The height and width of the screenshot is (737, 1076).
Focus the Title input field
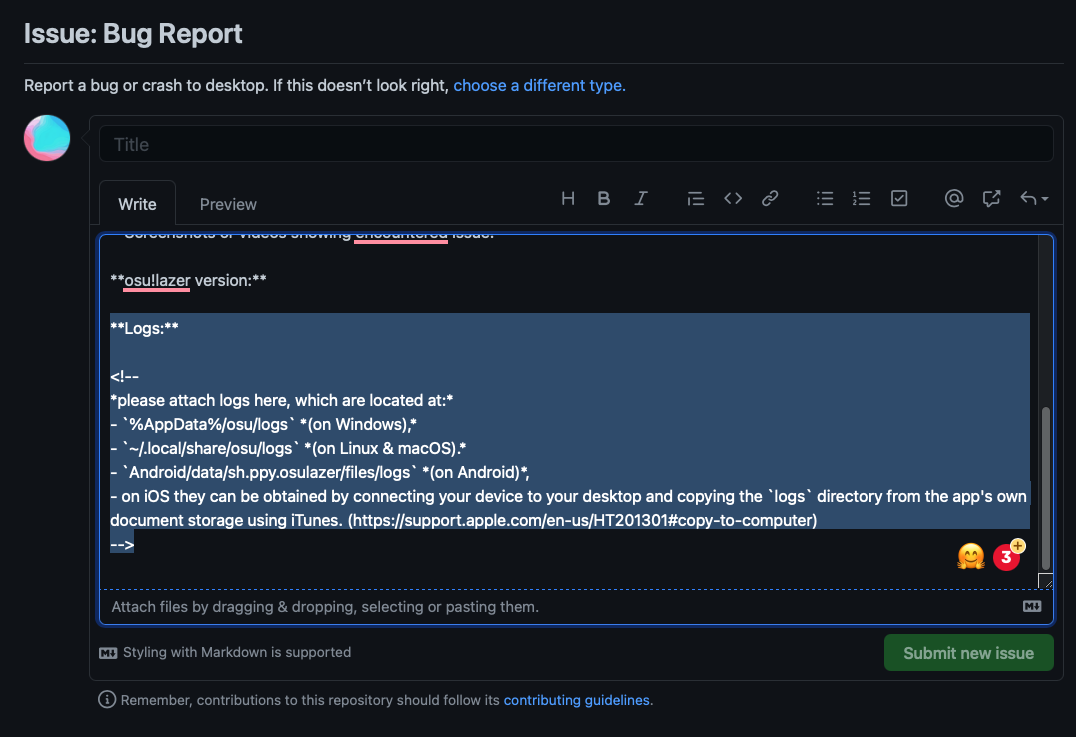pyautogui.click(x=576, y=144)
